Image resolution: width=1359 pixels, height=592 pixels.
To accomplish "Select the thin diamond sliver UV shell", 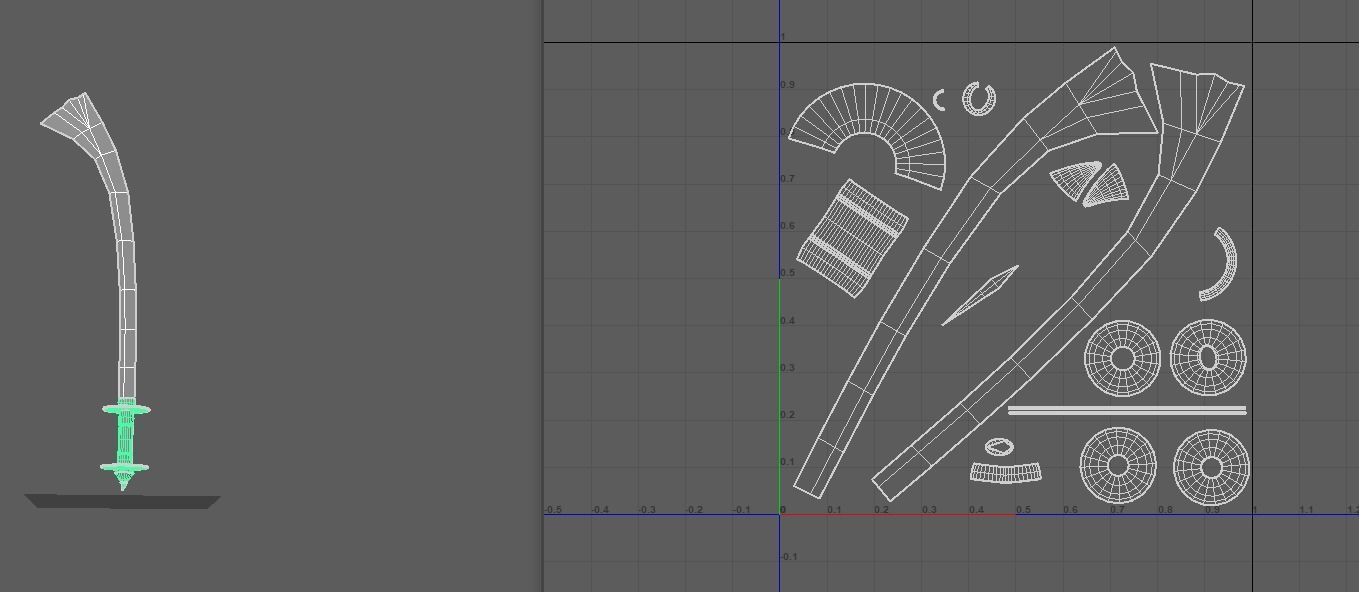I will point(980,295).
